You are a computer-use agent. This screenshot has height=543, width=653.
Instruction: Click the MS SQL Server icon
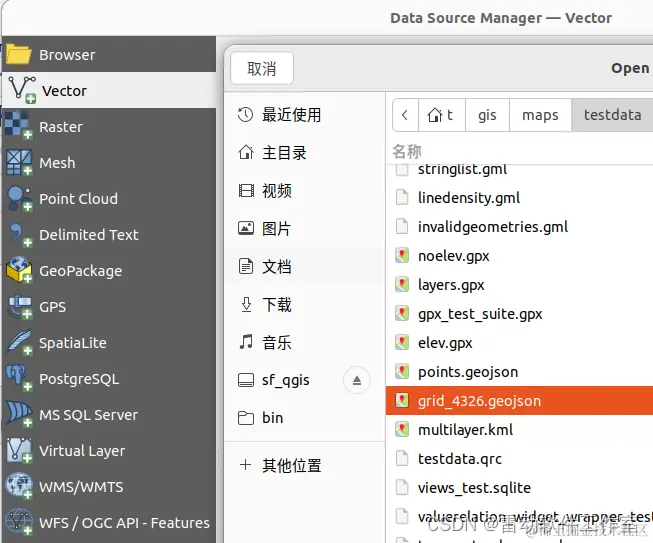(19, 414)
